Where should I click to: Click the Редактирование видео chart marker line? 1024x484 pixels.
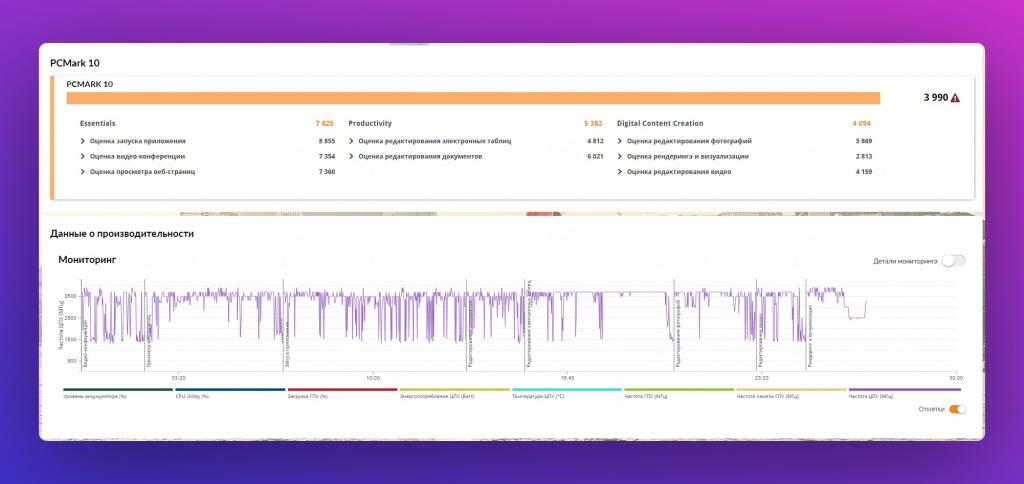point(756,325)
